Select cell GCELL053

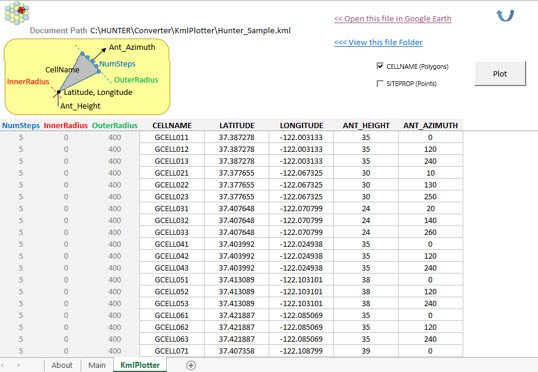click(172, 304)
